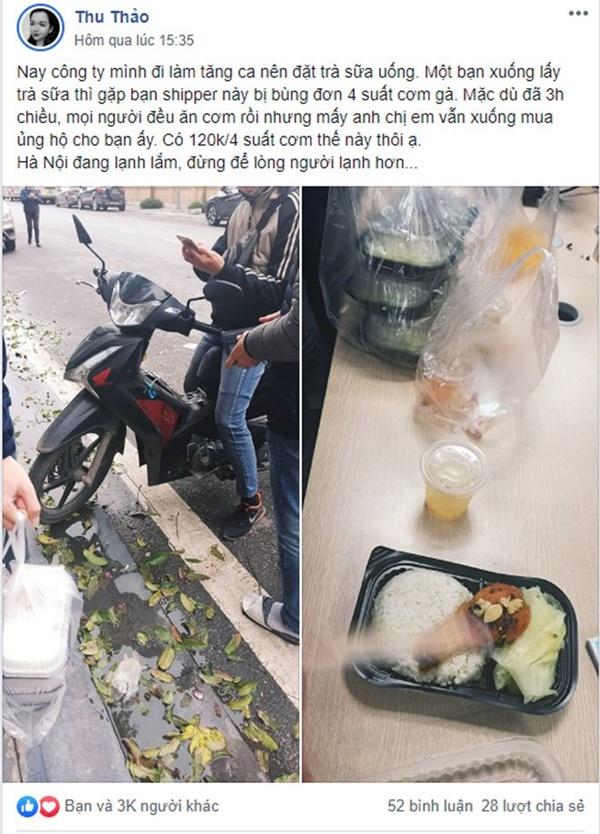
Task: Open the left photo of shipper on motorbike
Action: tap(151, 484)
